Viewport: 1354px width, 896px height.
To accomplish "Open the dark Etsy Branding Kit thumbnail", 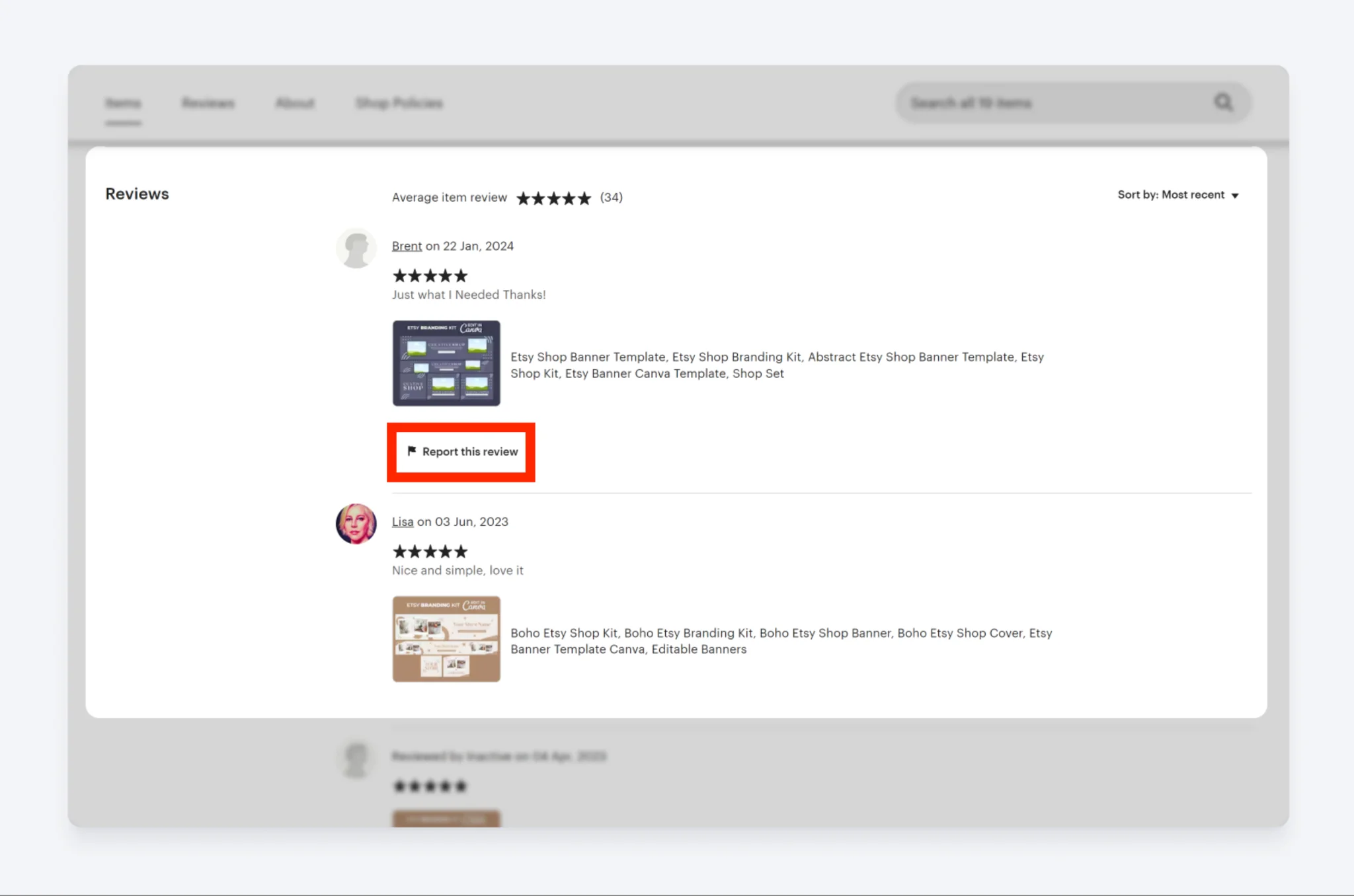I will pos(446,363).
